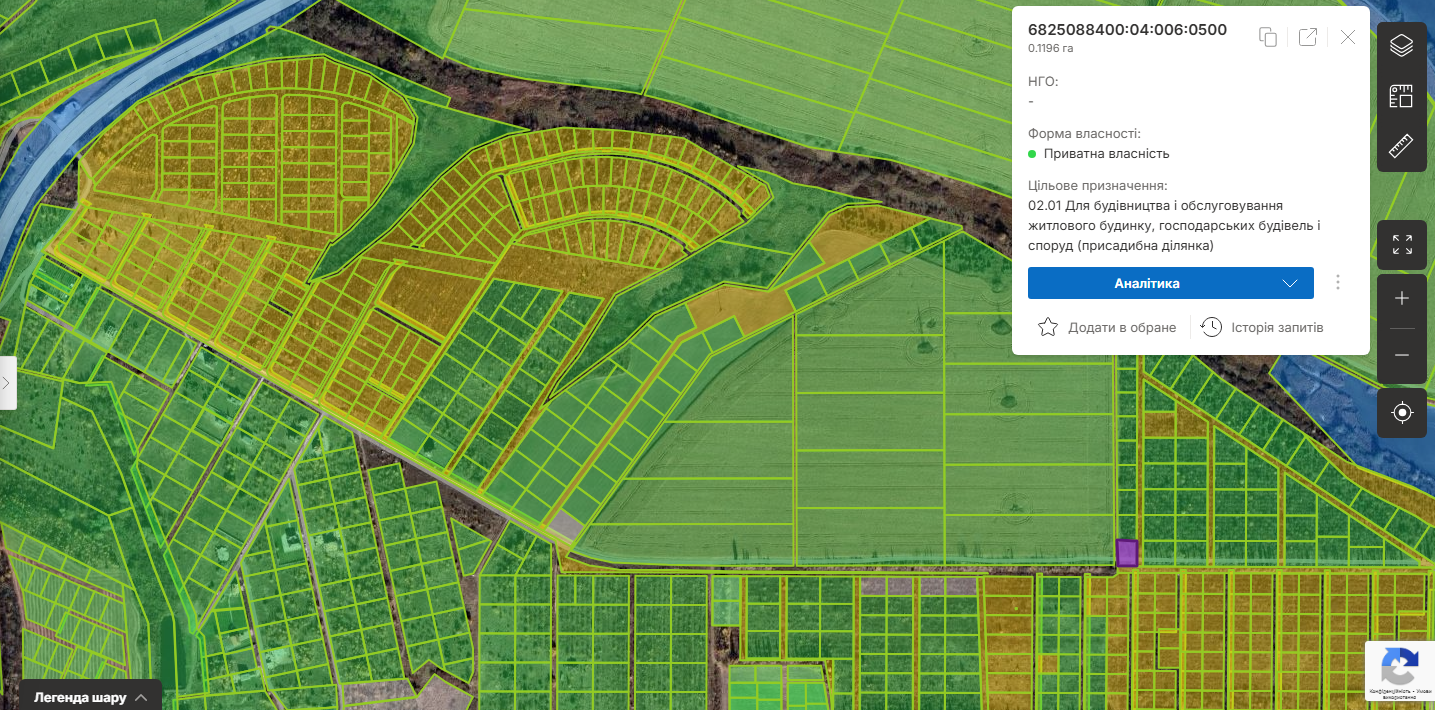Expand the Легенда шару panel
The image size is (1435, 710).
(x=90, y=697)
